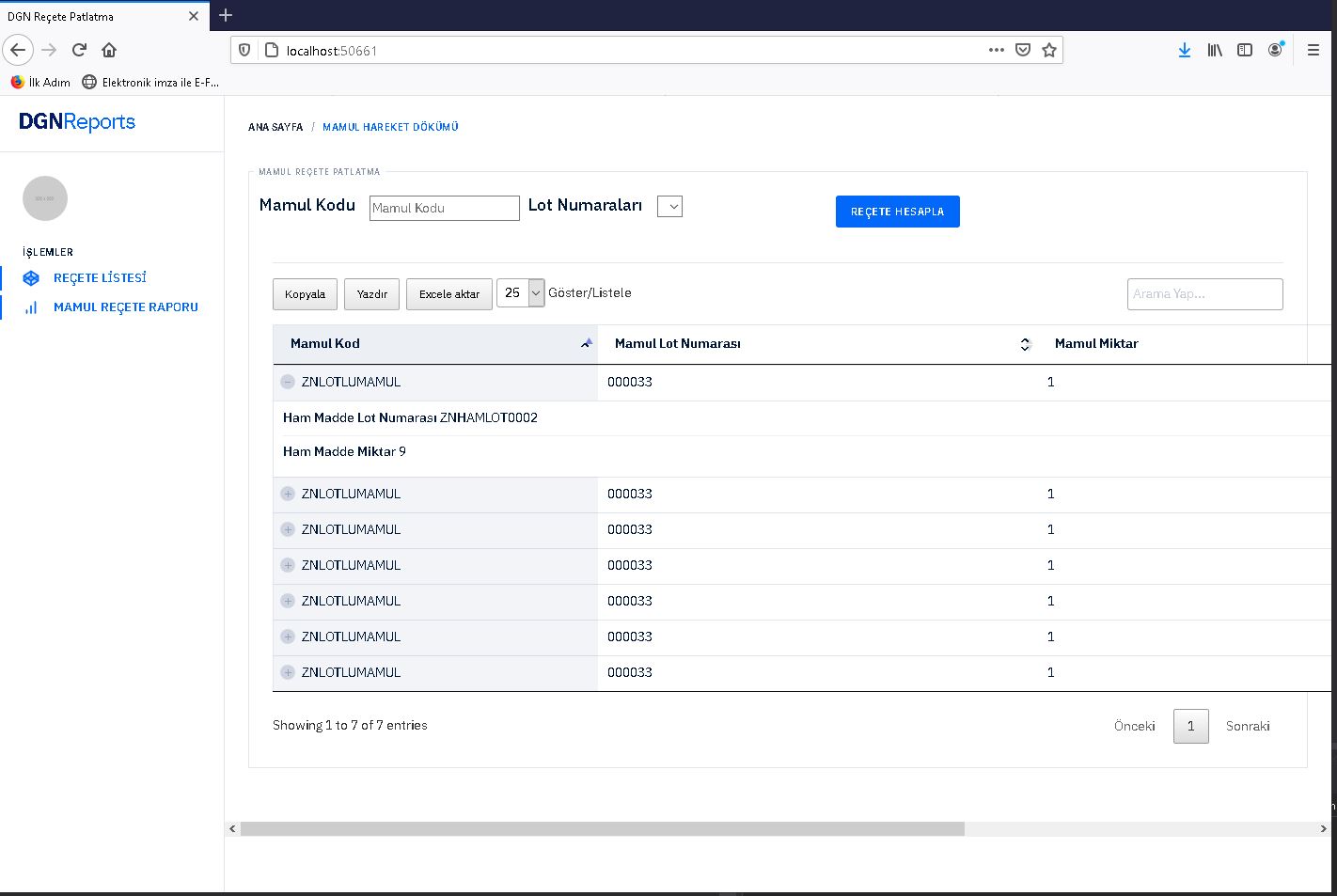Screen dimensions: 1337x896
Task: Open the 25 Göster/Listele page size dropdown
Action: coord(520,293)
